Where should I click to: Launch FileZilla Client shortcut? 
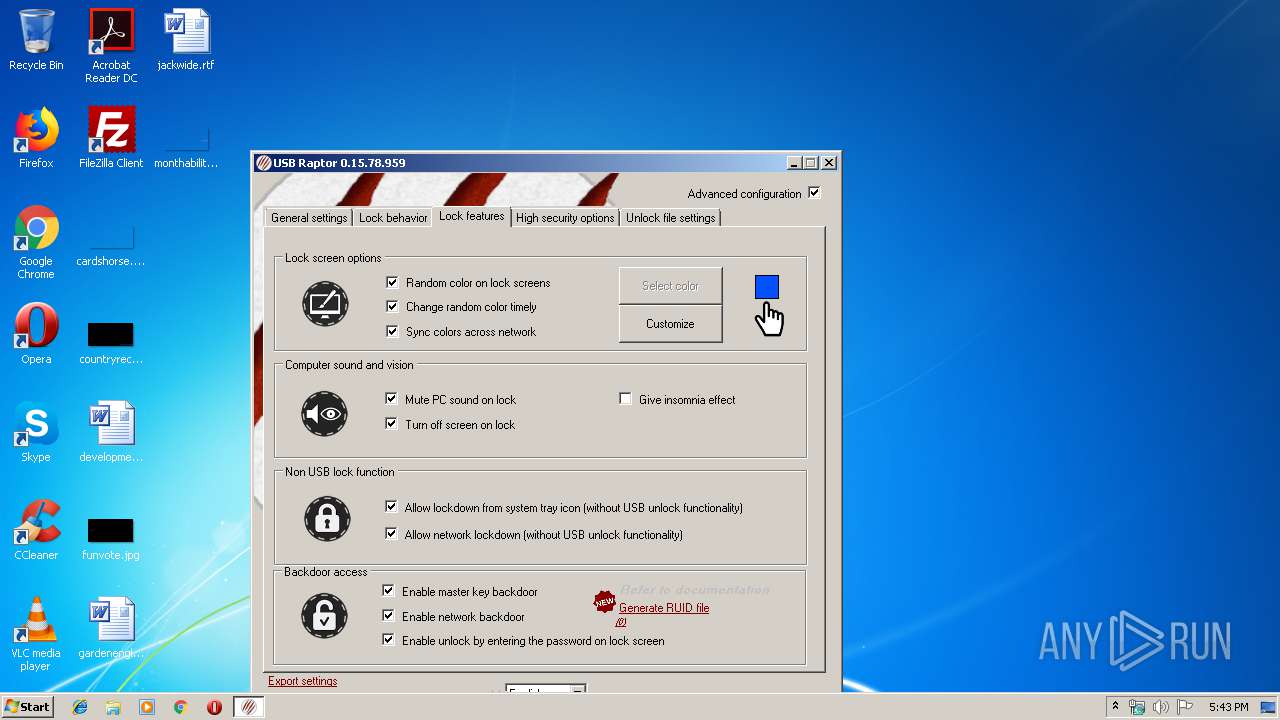[x=111, y=138]
